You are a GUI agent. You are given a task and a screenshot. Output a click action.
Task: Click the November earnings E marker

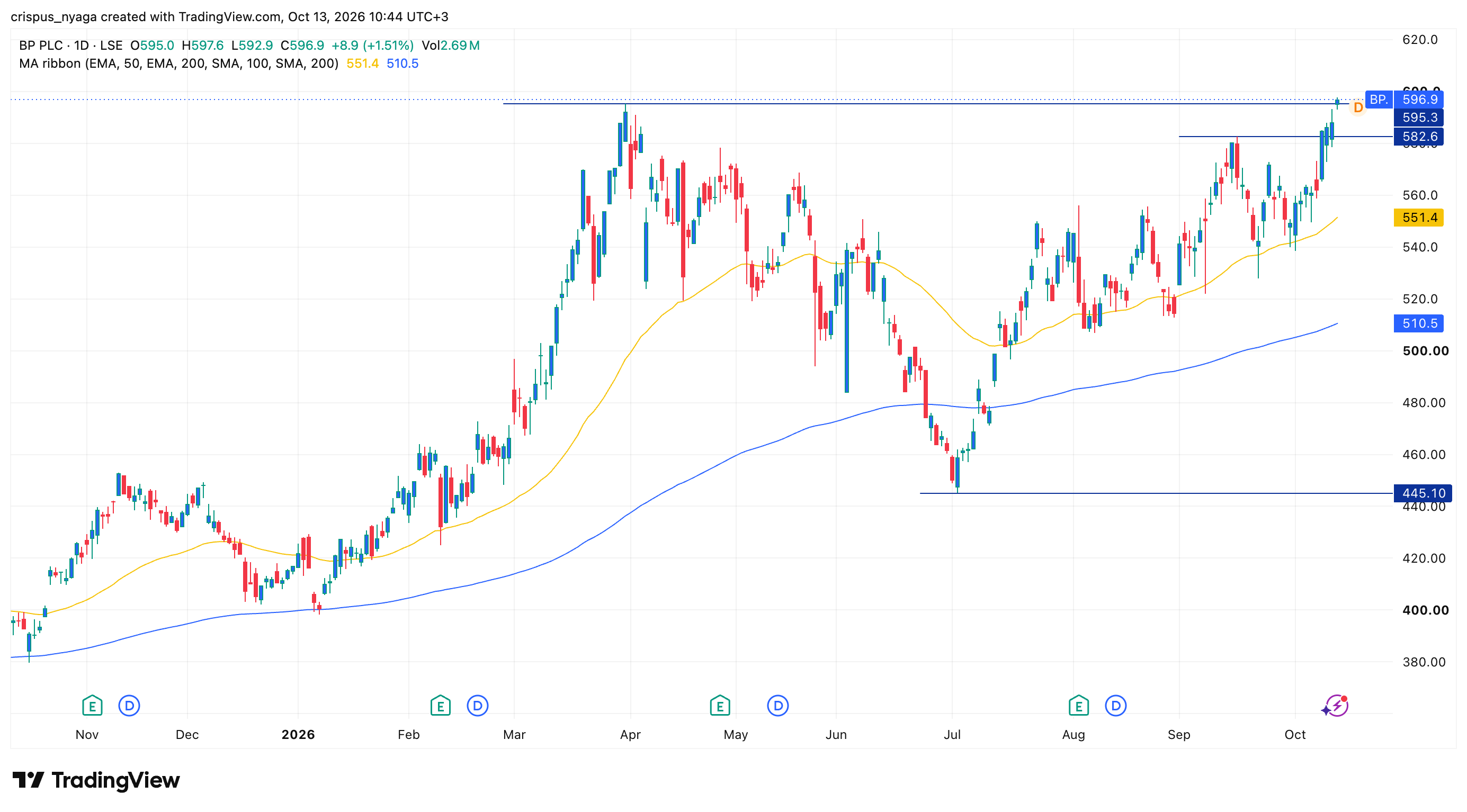point(92,706)
